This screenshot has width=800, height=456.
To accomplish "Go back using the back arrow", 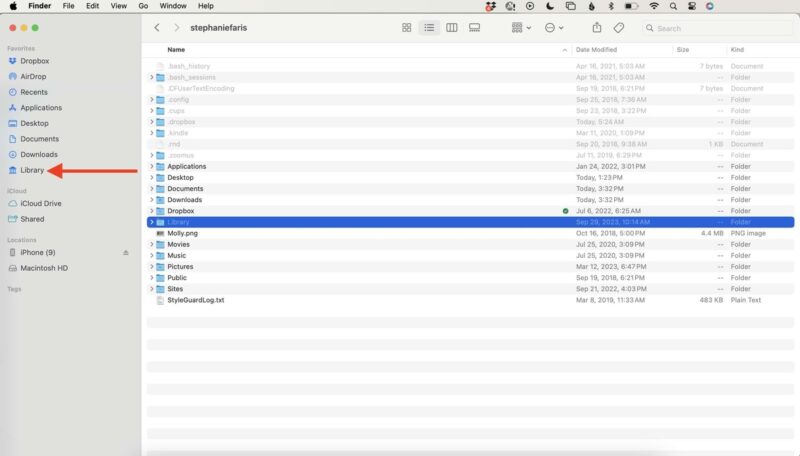I will click(x=157, y=28).
